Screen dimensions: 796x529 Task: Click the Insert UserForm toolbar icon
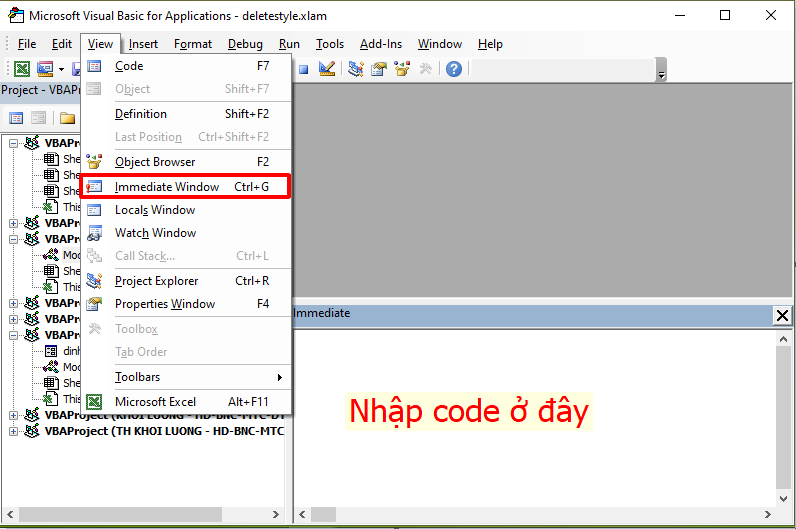(x=45, y=69)
